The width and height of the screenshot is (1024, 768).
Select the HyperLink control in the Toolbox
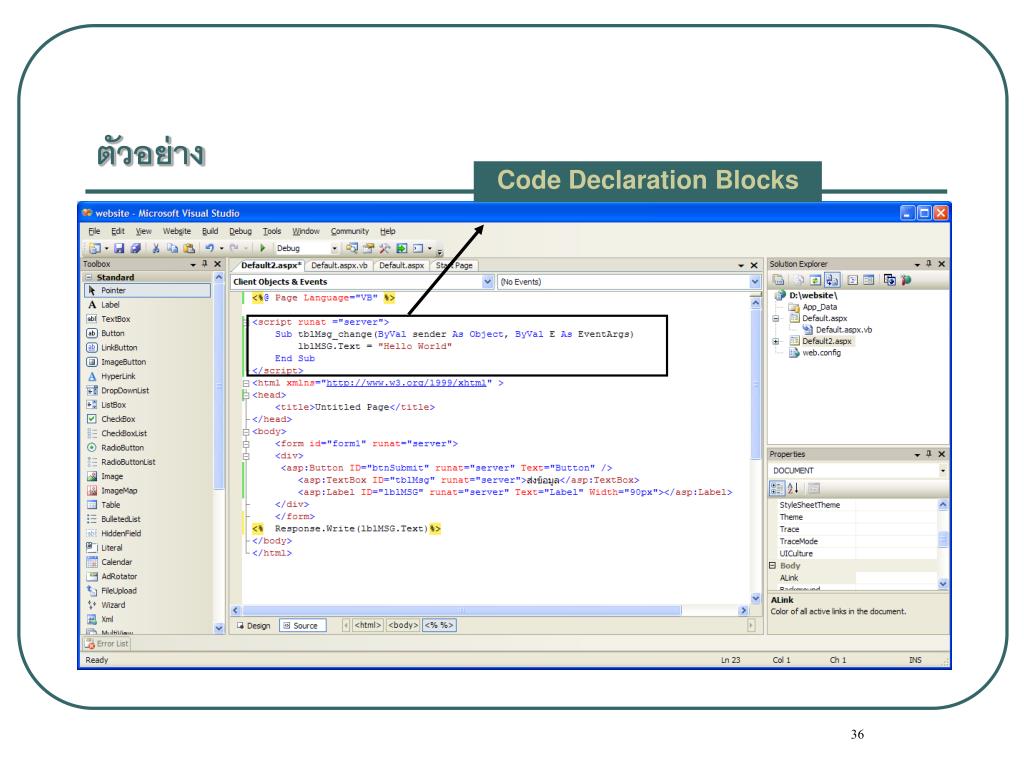[x=118, y=377]
